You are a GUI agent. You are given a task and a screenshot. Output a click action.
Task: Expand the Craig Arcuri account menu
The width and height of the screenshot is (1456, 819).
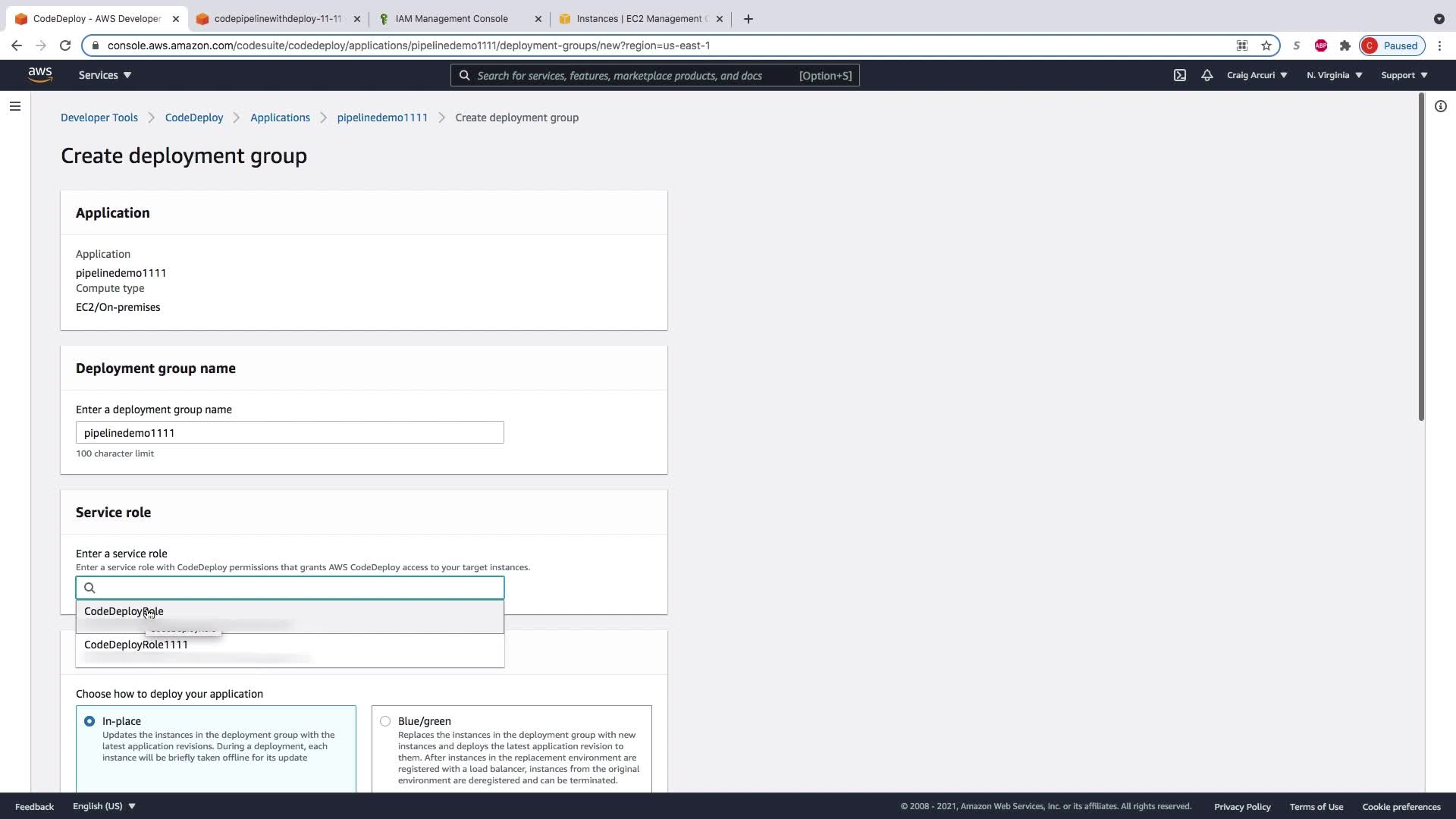[1257, 75]
